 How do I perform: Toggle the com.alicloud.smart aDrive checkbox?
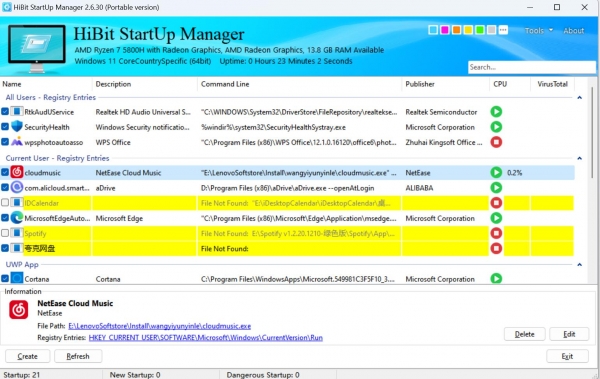5,188
